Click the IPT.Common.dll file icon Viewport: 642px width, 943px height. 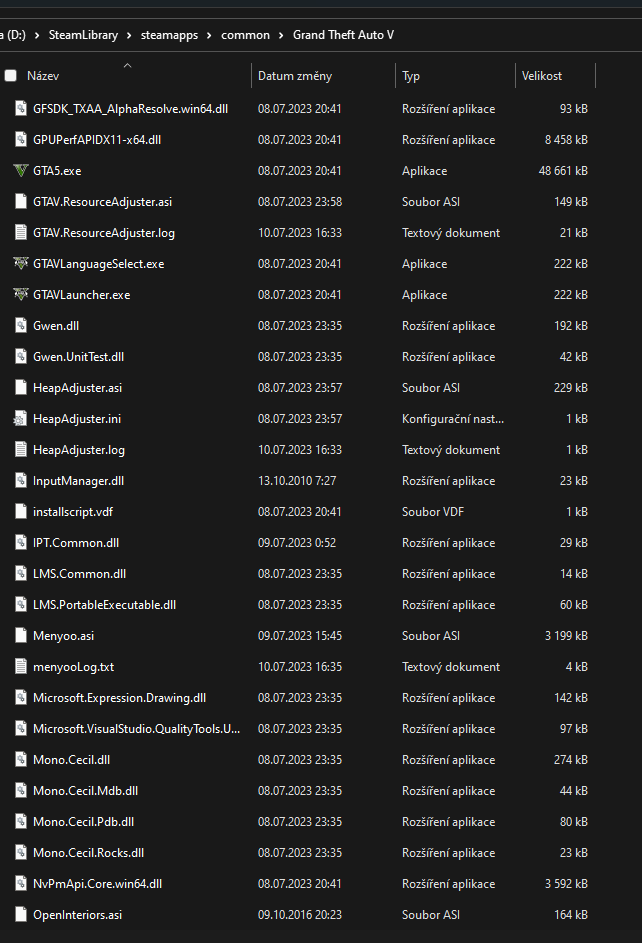tap(20, 542)
